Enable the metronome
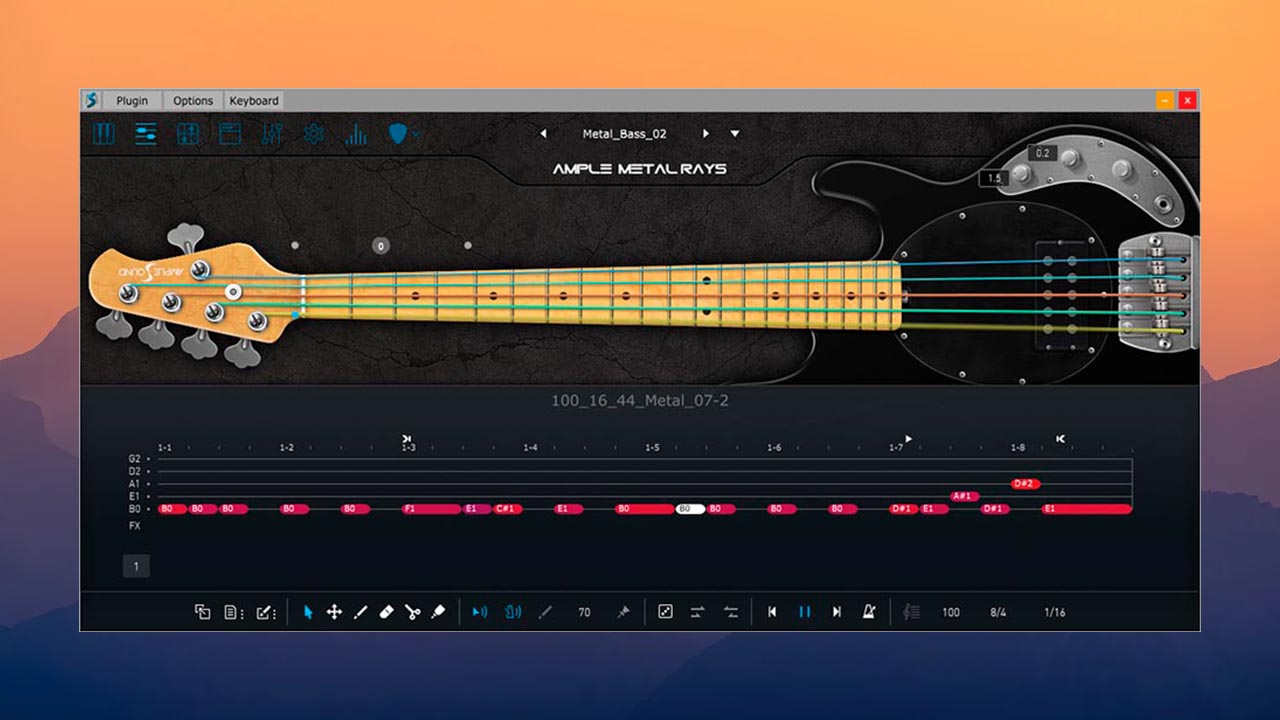The height and width of the screenshot is (720, 1280). [869, 612]
